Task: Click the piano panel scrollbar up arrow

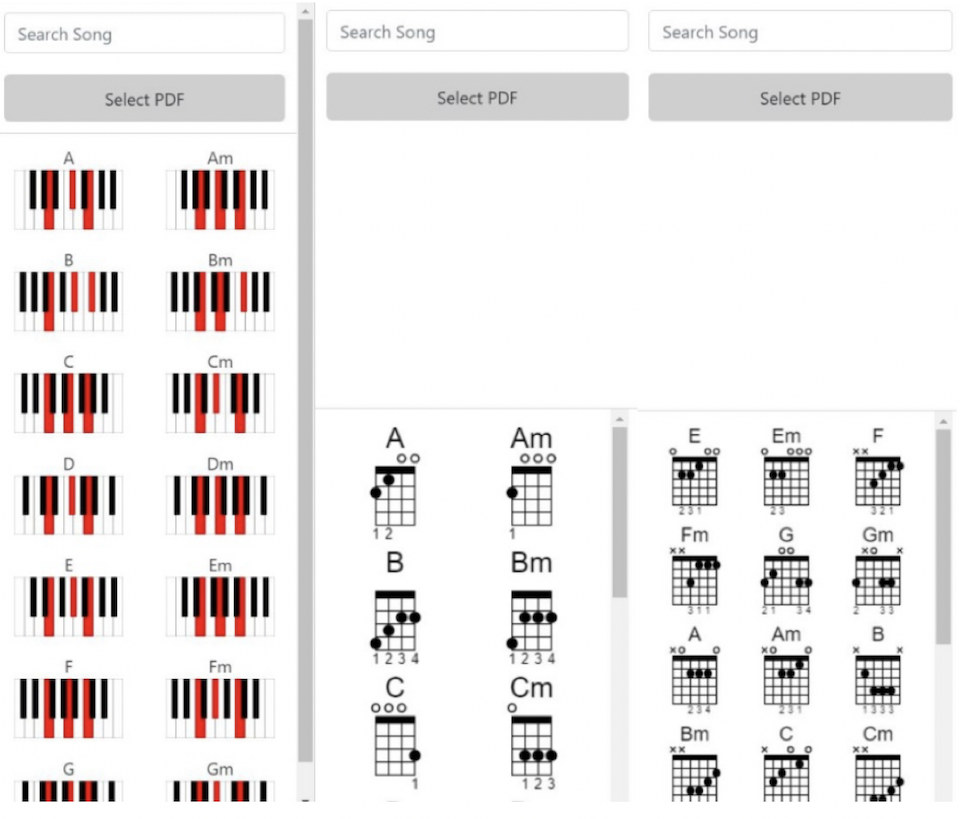Action: 306,11
